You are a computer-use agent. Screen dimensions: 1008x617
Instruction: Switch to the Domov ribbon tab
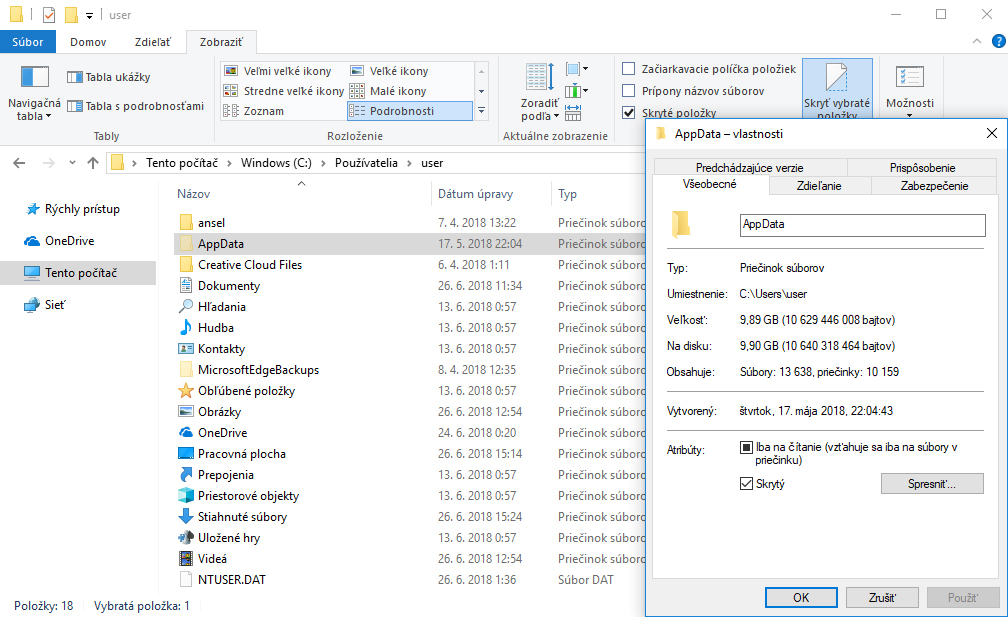(x=88, y=42)
